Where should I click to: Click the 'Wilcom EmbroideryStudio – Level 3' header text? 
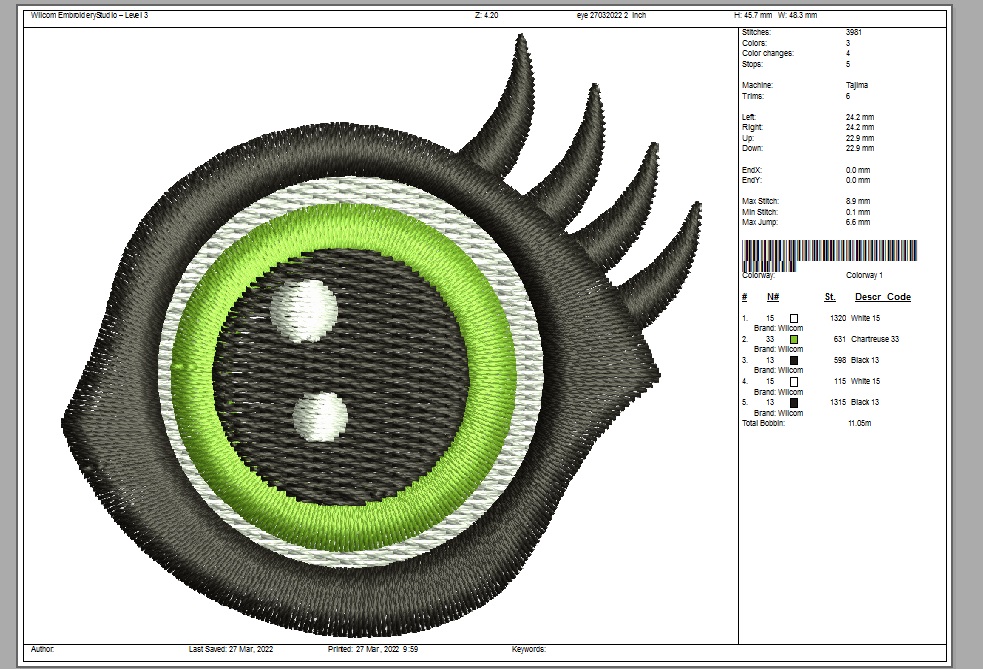[x=90, y=15]
